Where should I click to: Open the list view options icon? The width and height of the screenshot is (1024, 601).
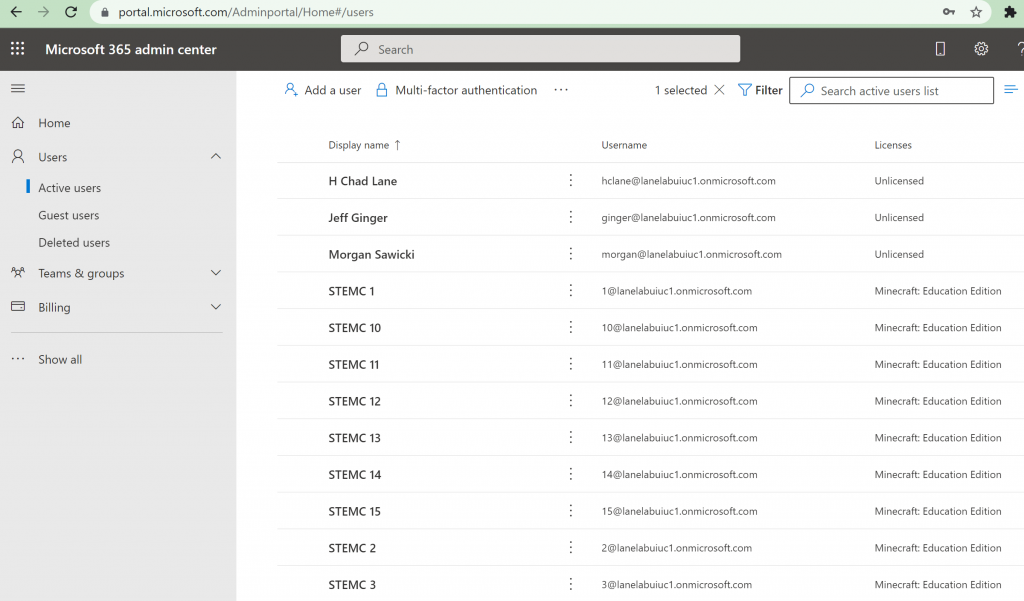pyautogui.click(x=1011, y=90)
